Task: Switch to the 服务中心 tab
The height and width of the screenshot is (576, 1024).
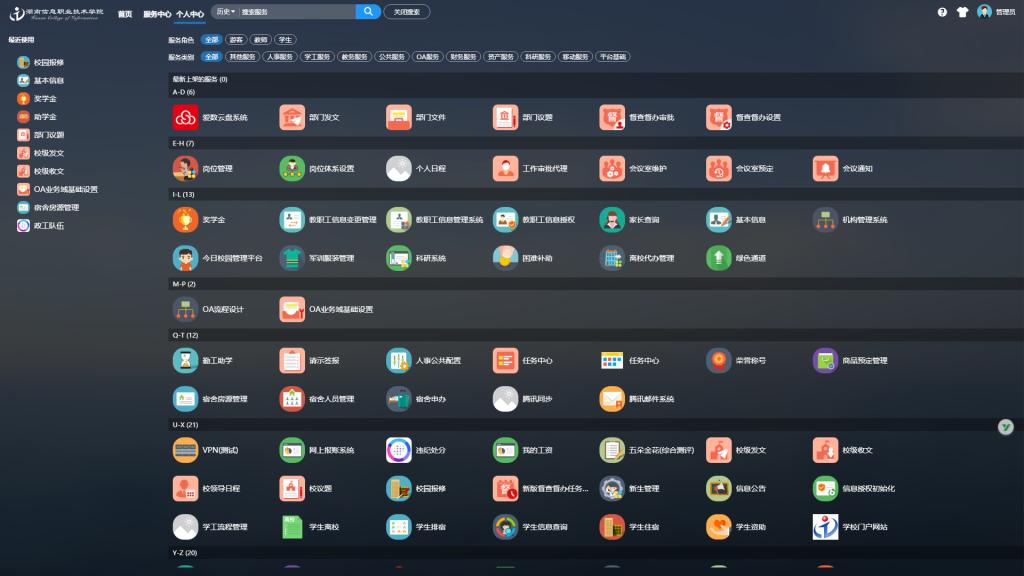Action: pyautogui.click(x=156, y=14)
